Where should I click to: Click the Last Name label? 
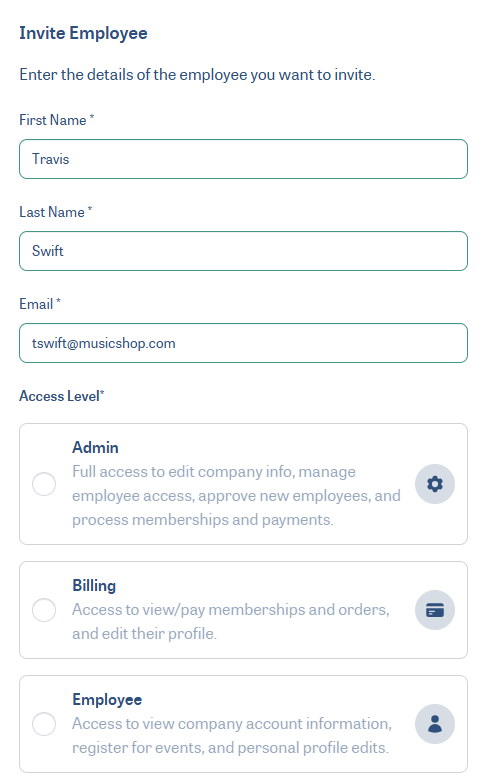pos(56,212)
